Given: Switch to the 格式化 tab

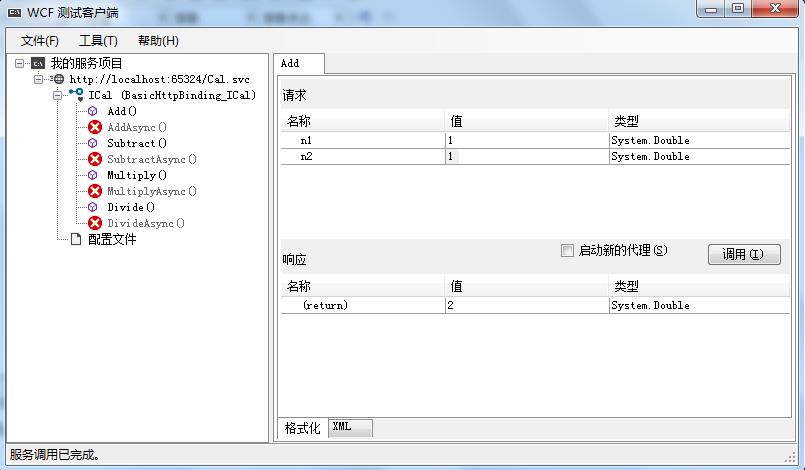Looking at the screenshot, I should 302,428.
